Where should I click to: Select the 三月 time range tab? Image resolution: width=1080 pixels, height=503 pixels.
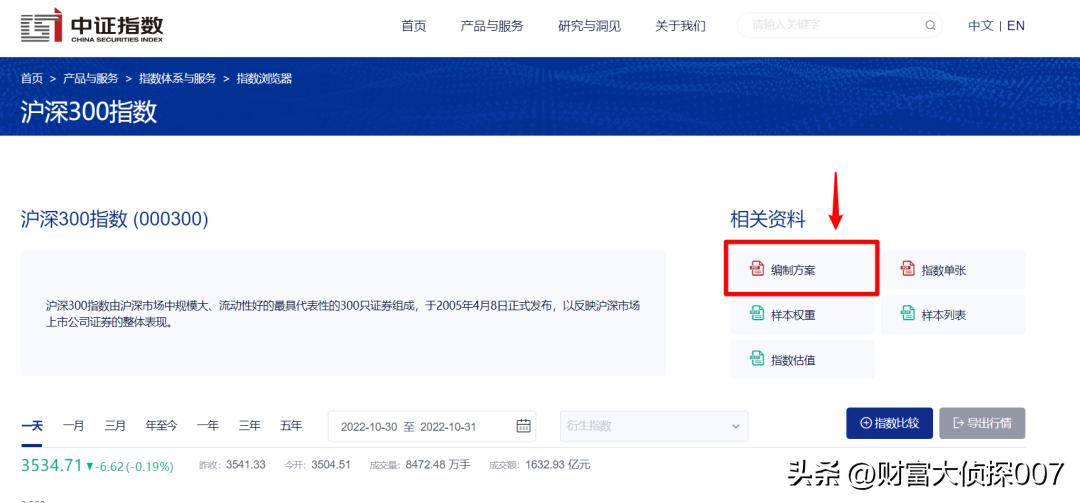(115, 426)
